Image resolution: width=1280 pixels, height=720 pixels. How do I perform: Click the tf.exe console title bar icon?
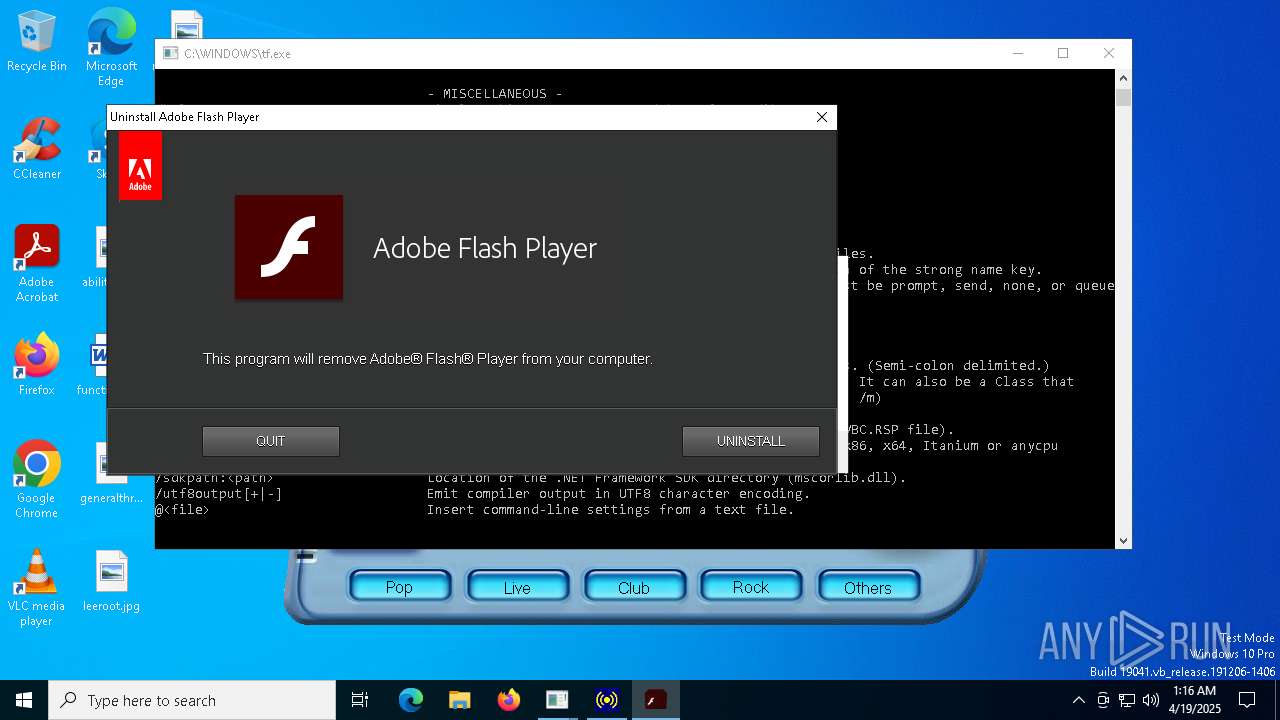pyautogui.click(x=170, y=53)
